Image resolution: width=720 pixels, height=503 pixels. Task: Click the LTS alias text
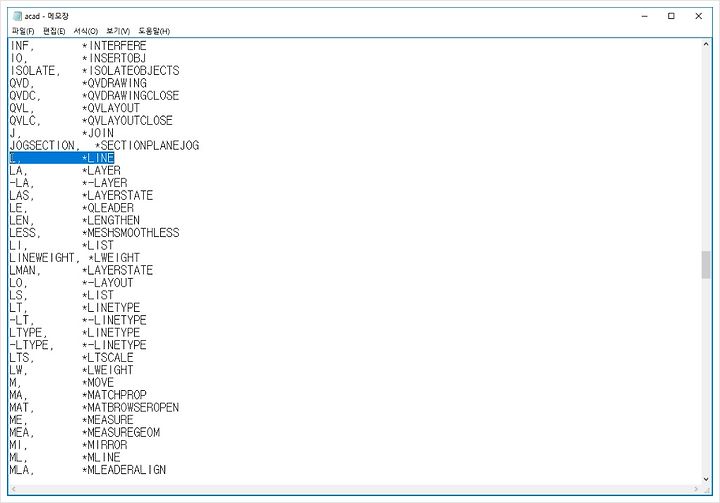pos(21,357)
